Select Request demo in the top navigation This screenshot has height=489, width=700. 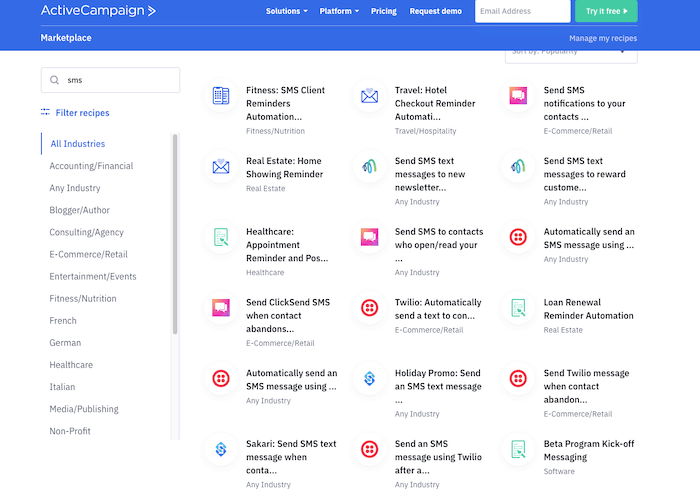435,11
